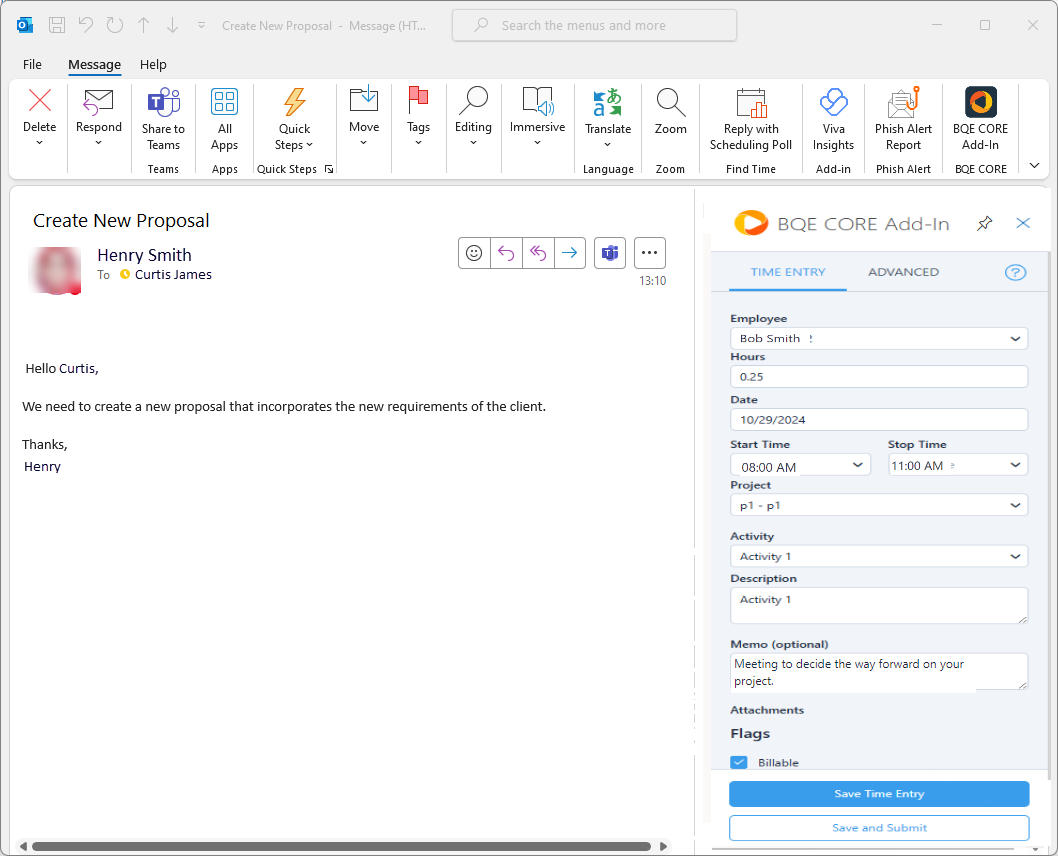Click the add-in help question icon
The width and height of the screenshot is (1058, 856).
tap(1015, 273)
